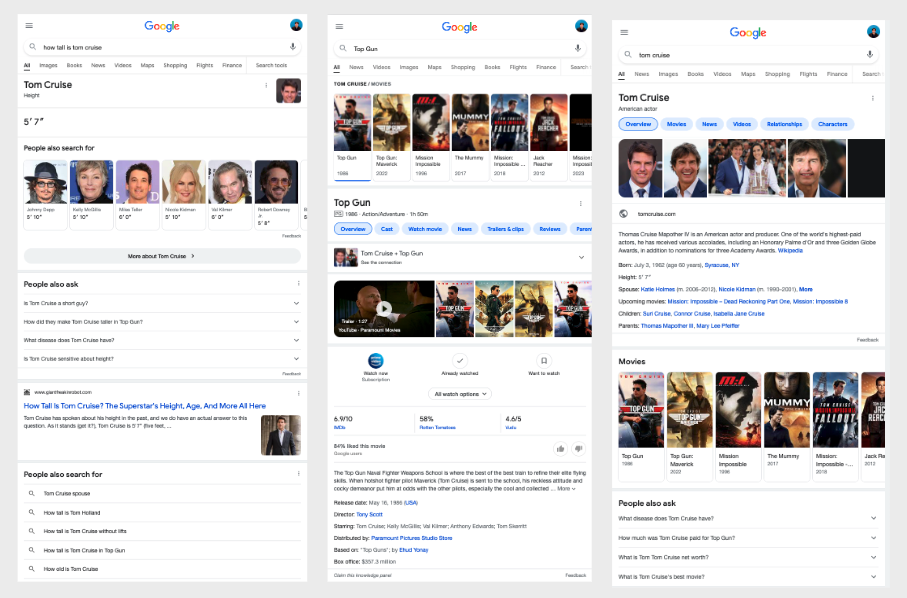Toggle Want to watch bookmark for Top Gun
The image size is (907, 598).
[544, 361]
